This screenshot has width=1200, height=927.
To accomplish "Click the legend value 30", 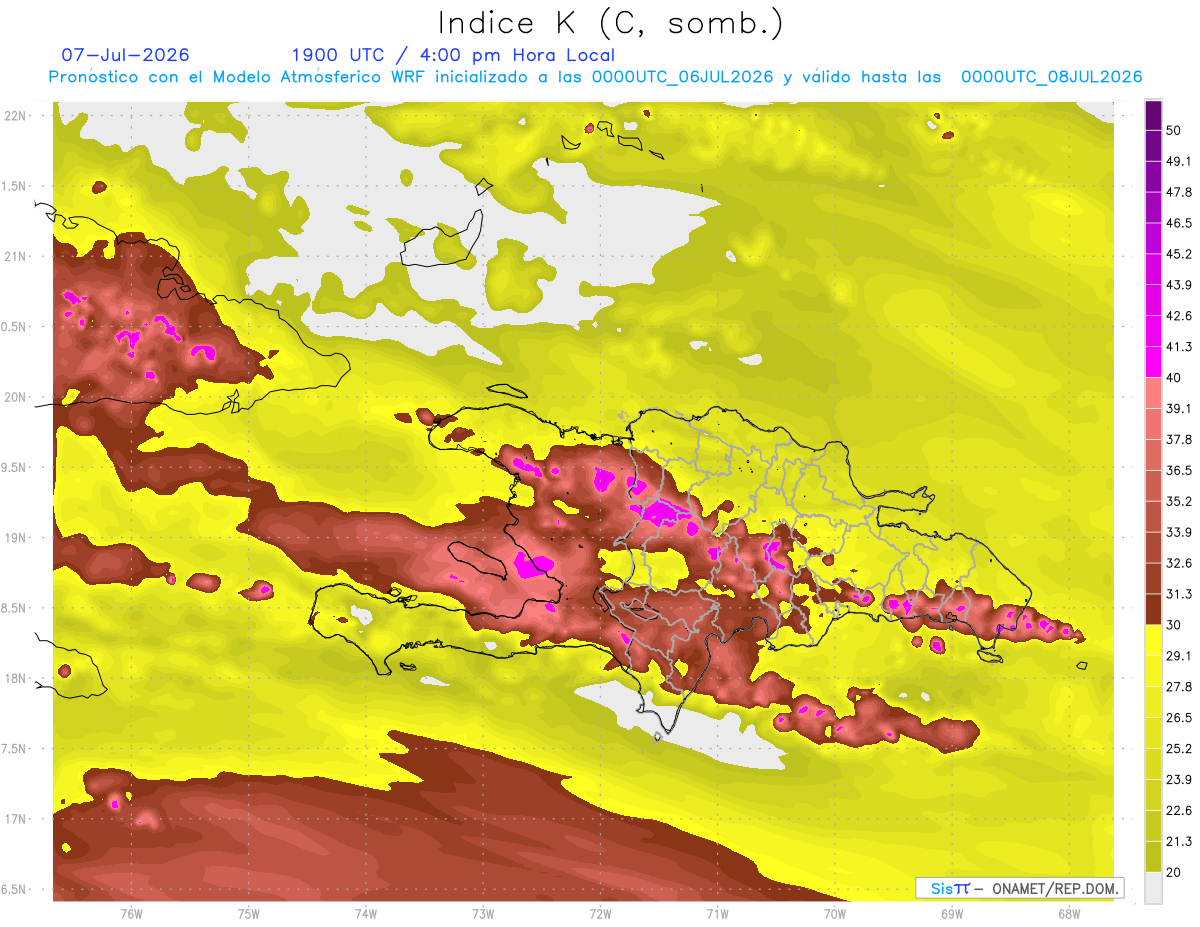I will pyautogui.click(x=1173, y=625).
